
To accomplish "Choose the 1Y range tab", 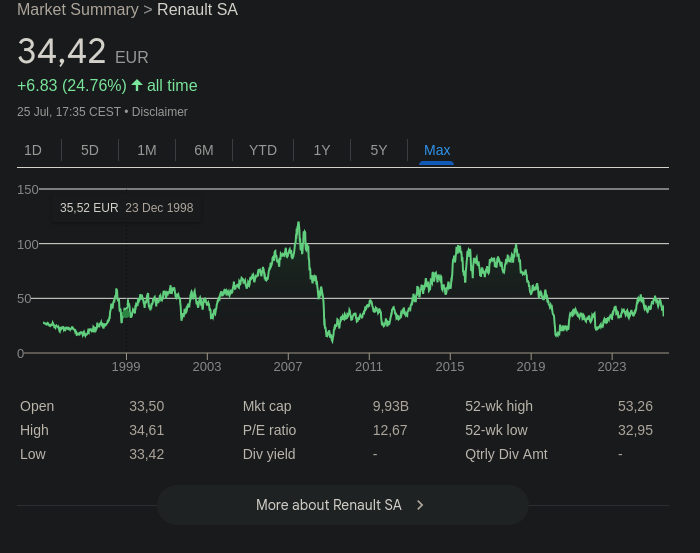I will pos(322,150).
